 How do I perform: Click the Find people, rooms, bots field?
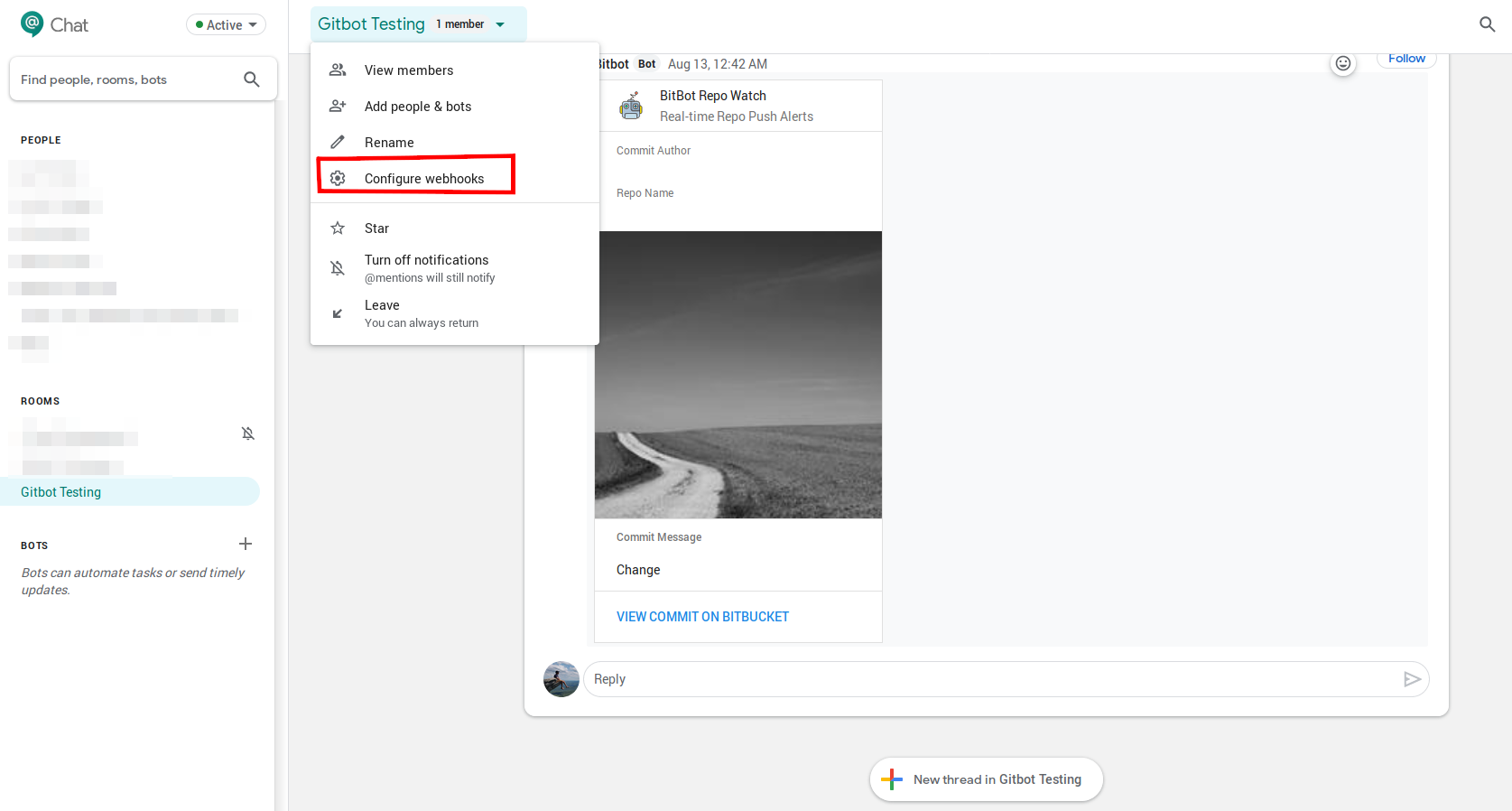pyautogui.click(x=143, y=79)
